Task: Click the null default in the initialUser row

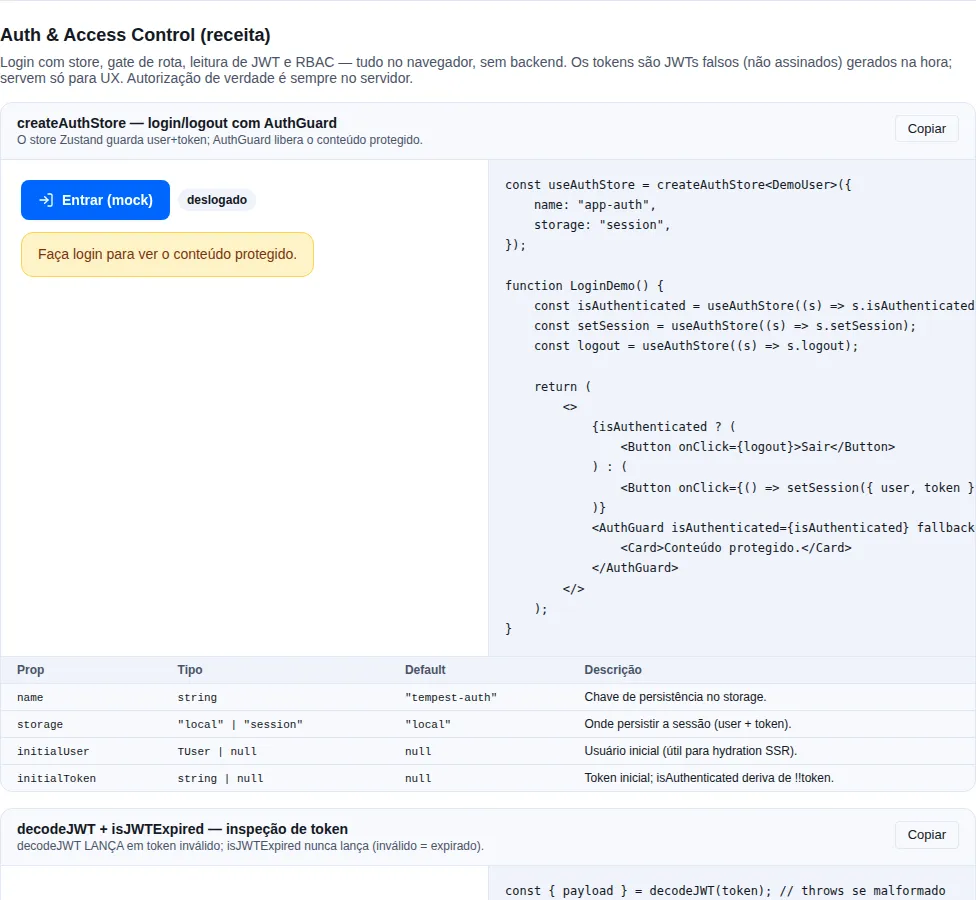Action: 418,751
